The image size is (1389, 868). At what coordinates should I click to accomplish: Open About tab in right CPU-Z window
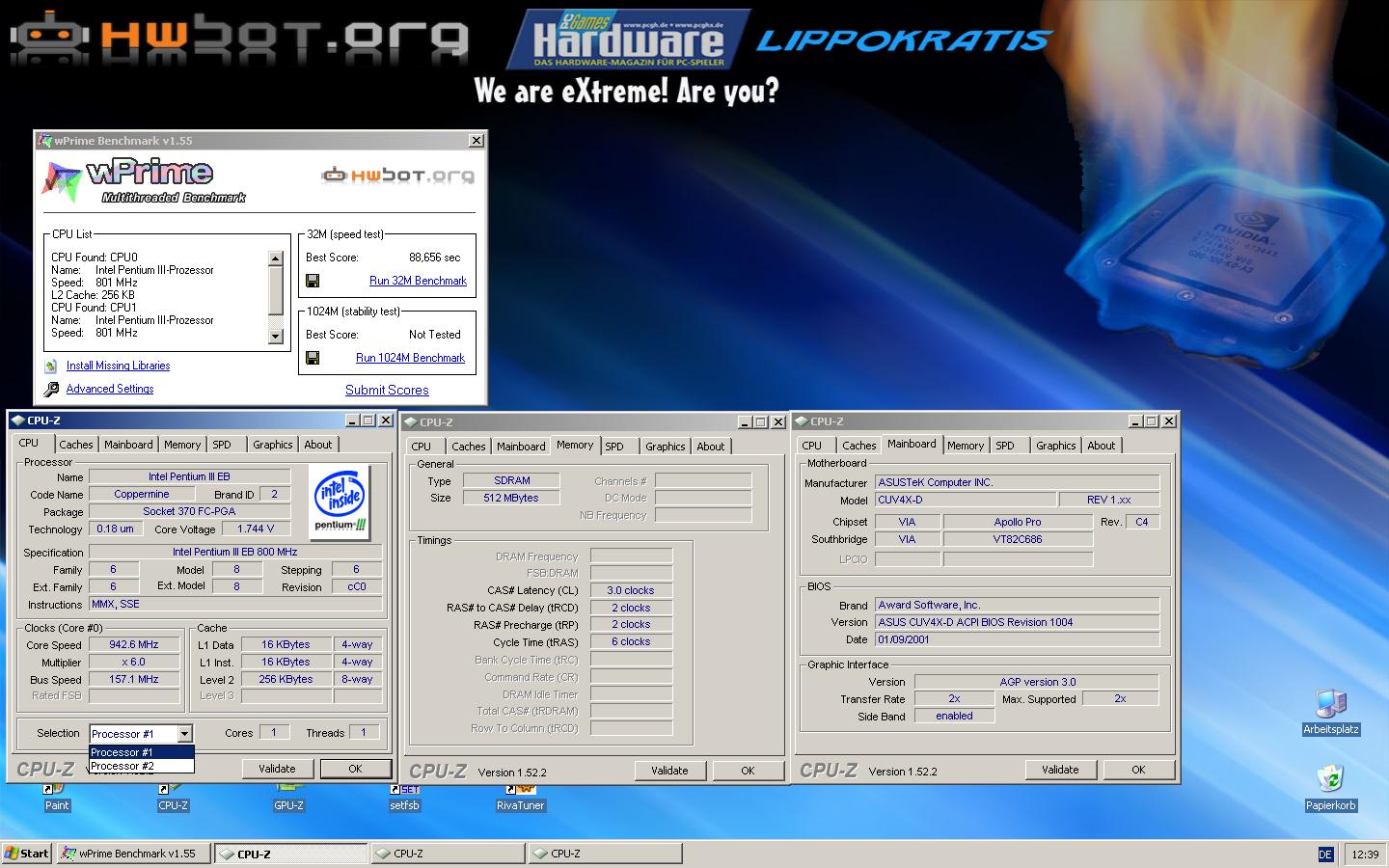pos(1102,446)
